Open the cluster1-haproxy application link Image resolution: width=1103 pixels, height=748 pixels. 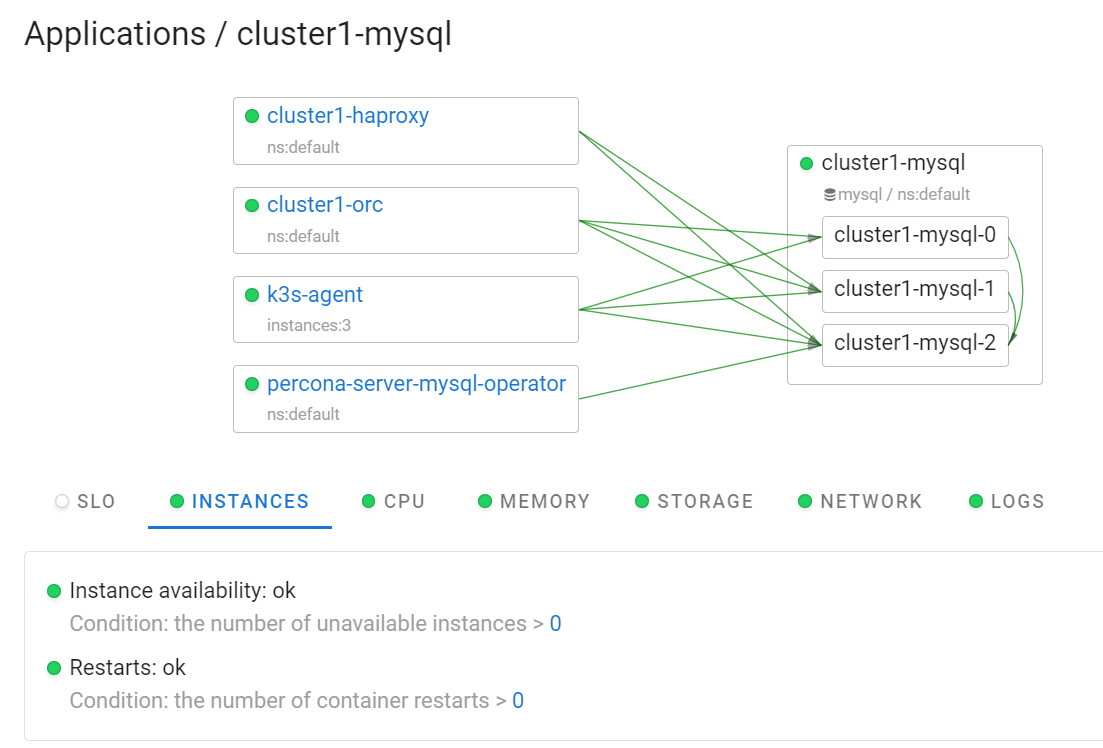click(347, 116)
